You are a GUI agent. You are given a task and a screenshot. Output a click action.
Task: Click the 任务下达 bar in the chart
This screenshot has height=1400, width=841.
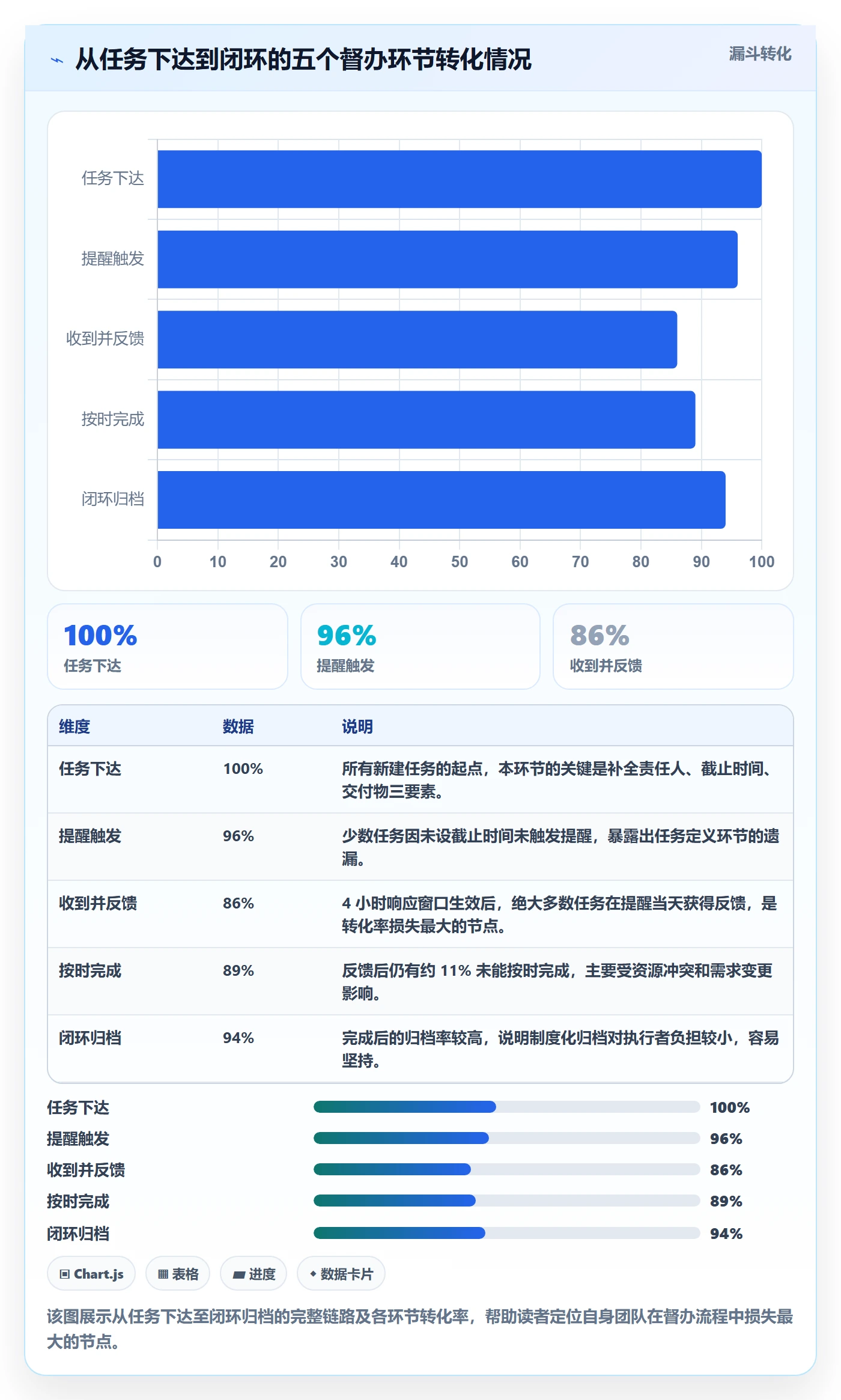[460, 179]
